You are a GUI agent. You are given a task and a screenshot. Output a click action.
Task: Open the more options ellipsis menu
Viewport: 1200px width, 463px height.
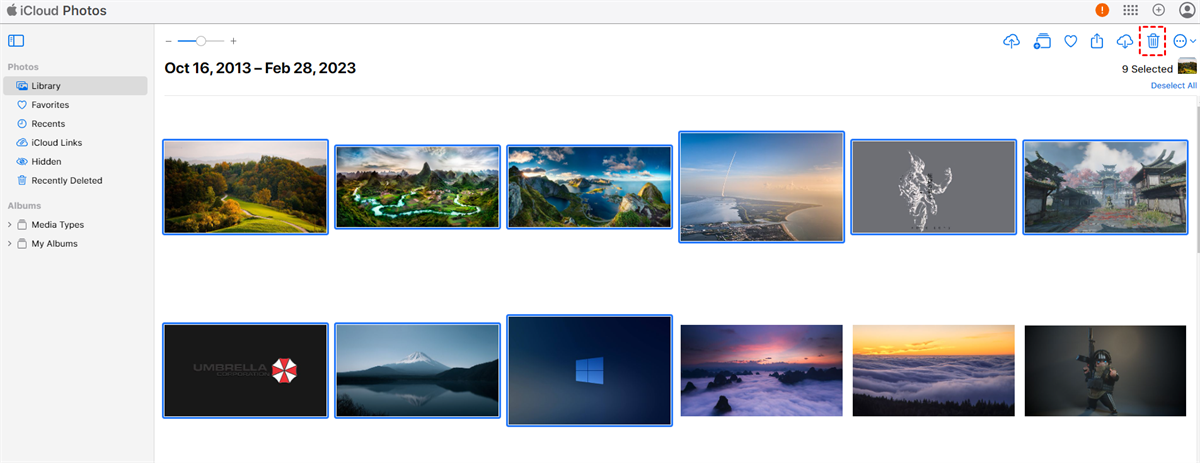click(x=1185, y=41)
